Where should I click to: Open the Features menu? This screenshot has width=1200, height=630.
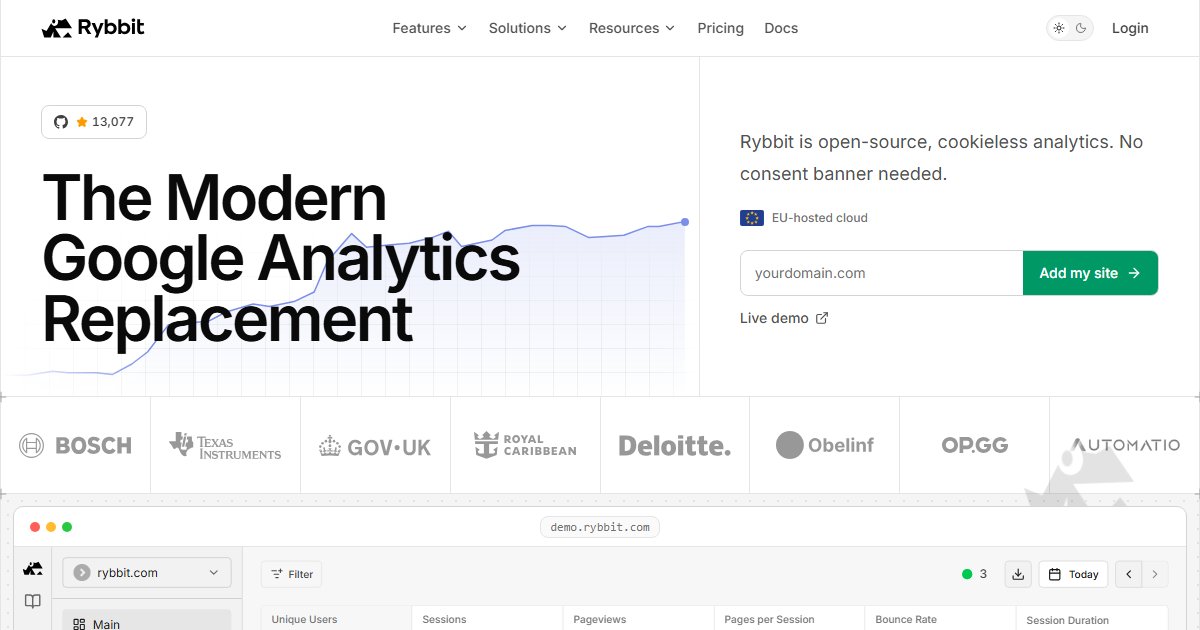click(x=429, y=28)
